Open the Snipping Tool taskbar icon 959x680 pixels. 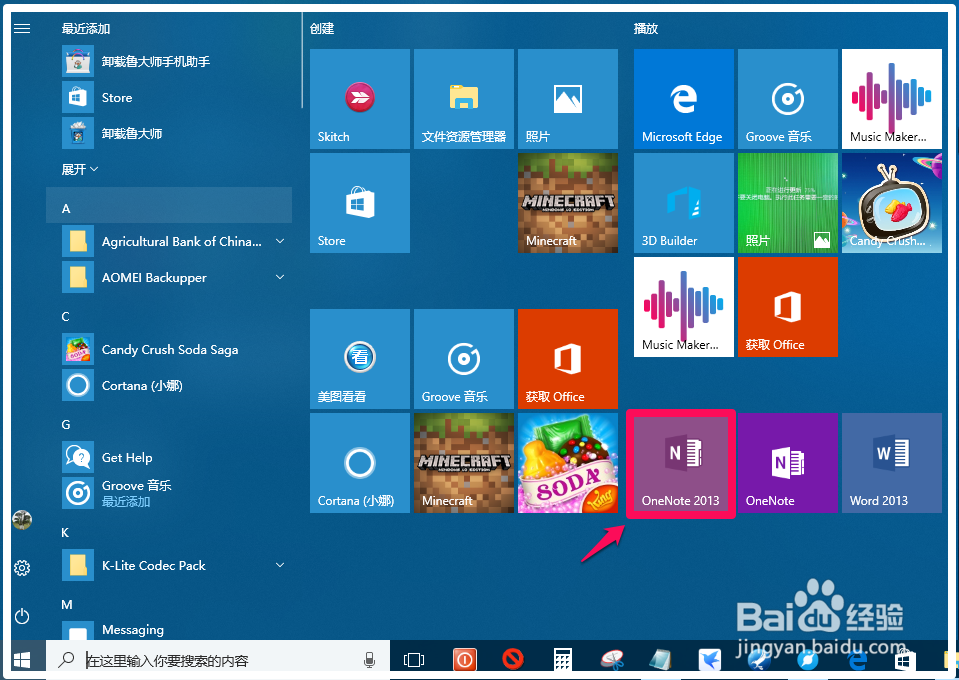tap(612, 660)
